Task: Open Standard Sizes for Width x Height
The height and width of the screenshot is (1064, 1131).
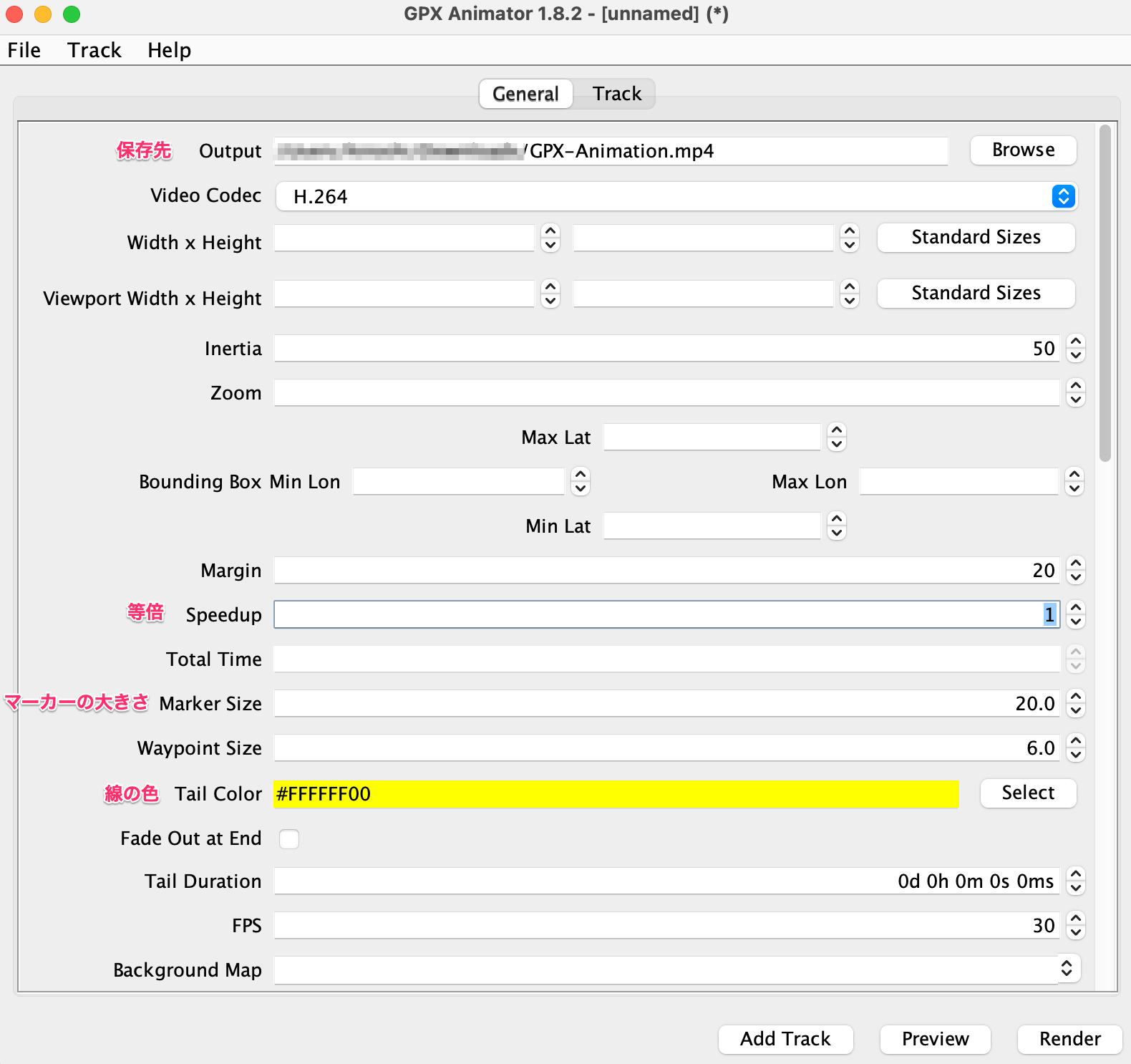Action: click(x=976, y=238)
